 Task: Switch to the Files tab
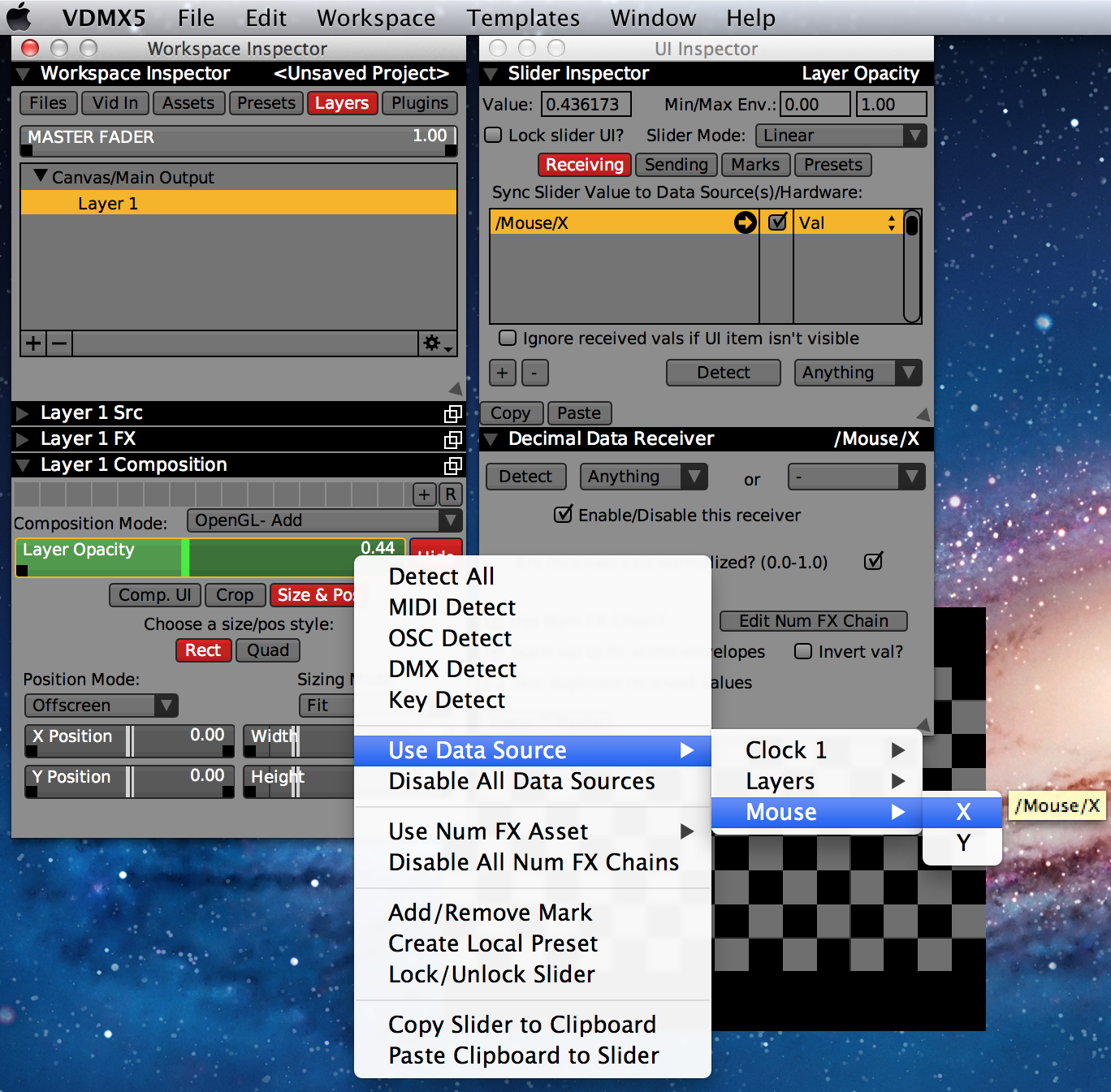[48, 103]
